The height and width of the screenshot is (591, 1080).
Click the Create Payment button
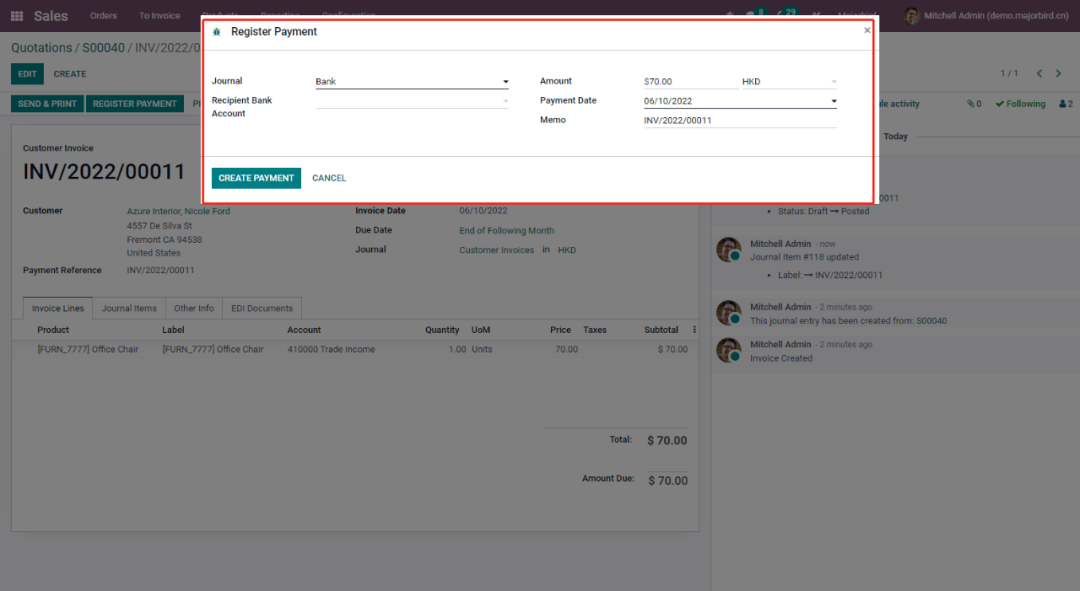pyautogui.click(x=256, y=178)
